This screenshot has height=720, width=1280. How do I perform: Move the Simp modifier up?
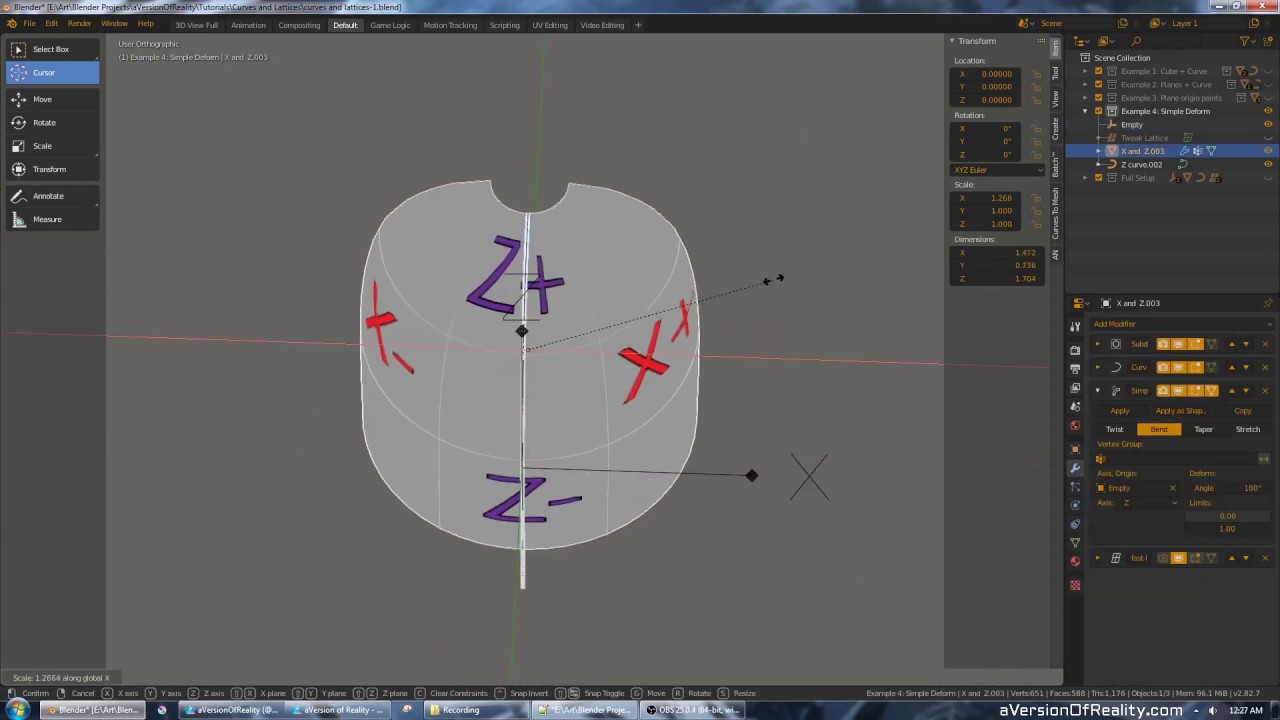coord(1231,390)
